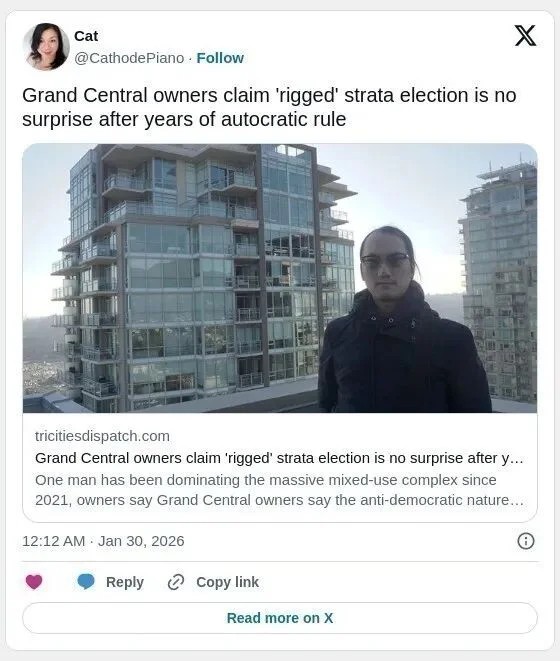Image resolution: width=560 pixels, height=661 pixels.
Task: Like the tweet with the heart icon
Action: point(34,582)
